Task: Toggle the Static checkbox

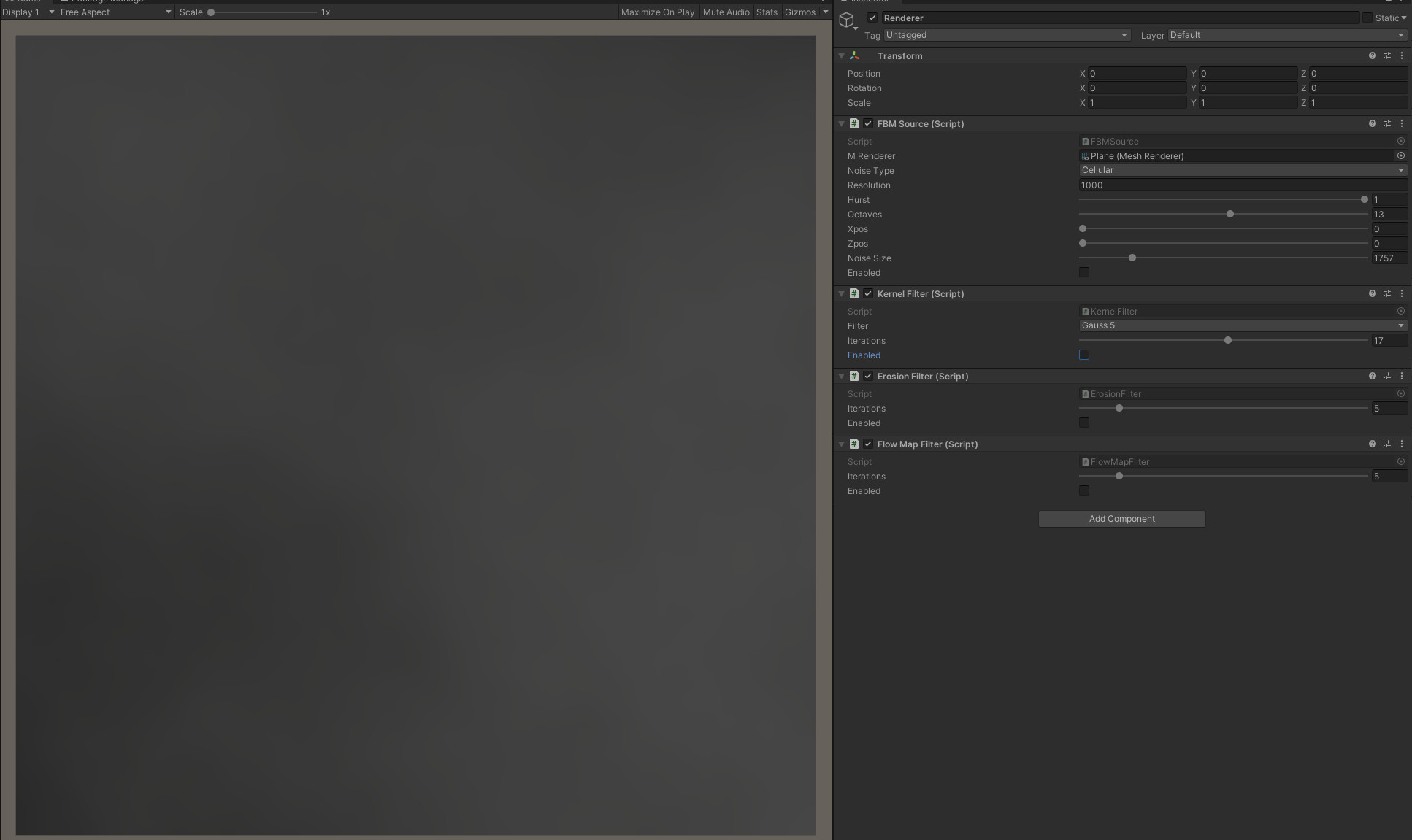Action: 1367,18
